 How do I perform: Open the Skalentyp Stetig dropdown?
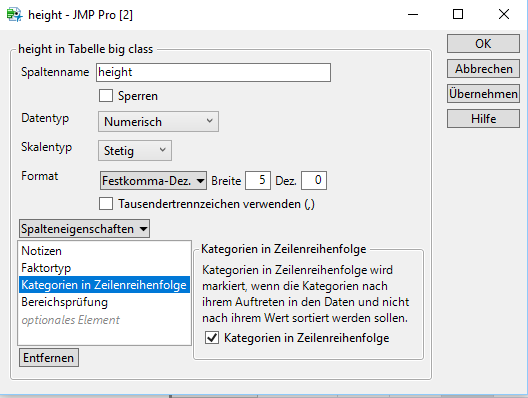[135, 151]
